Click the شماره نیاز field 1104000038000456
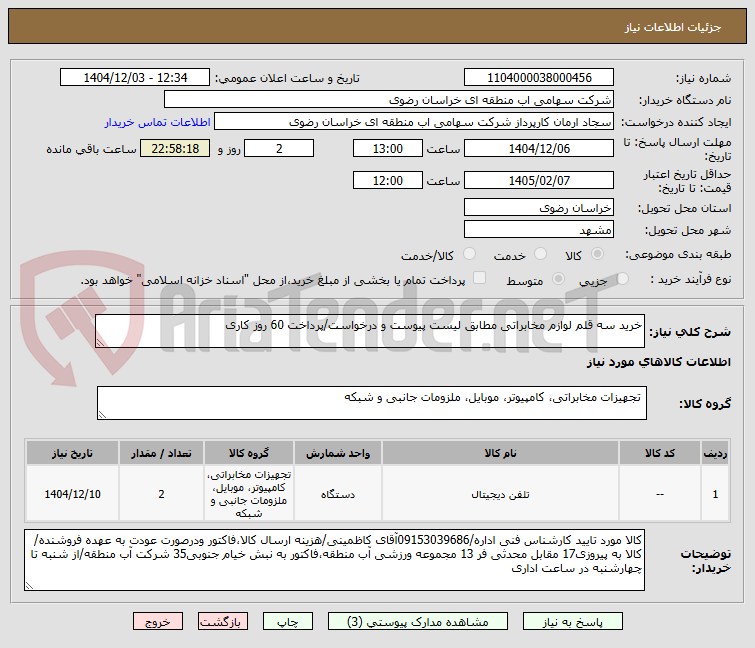755x648 pixels. (x=539, y=77)
